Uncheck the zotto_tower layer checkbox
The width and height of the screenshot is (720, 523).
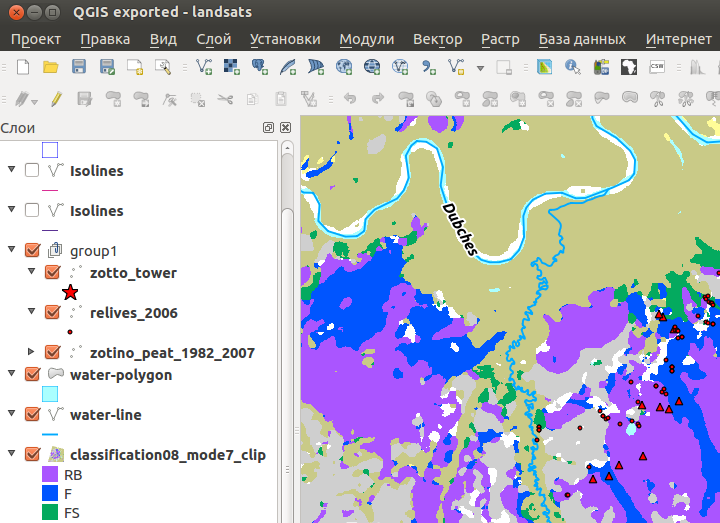tap(54, 272)
